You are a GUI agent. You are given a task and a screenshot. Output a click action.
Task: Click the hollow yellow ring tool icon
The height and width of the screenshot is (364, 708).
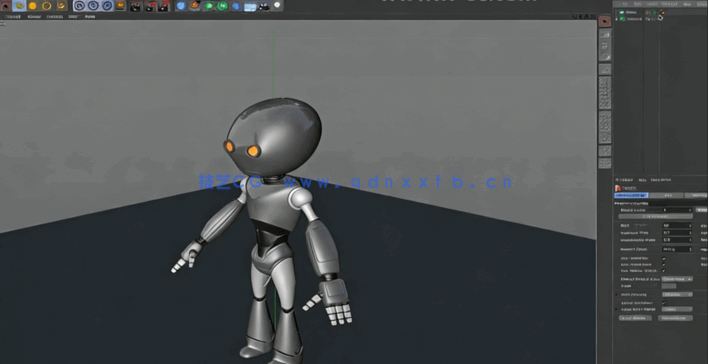[47, 5]
